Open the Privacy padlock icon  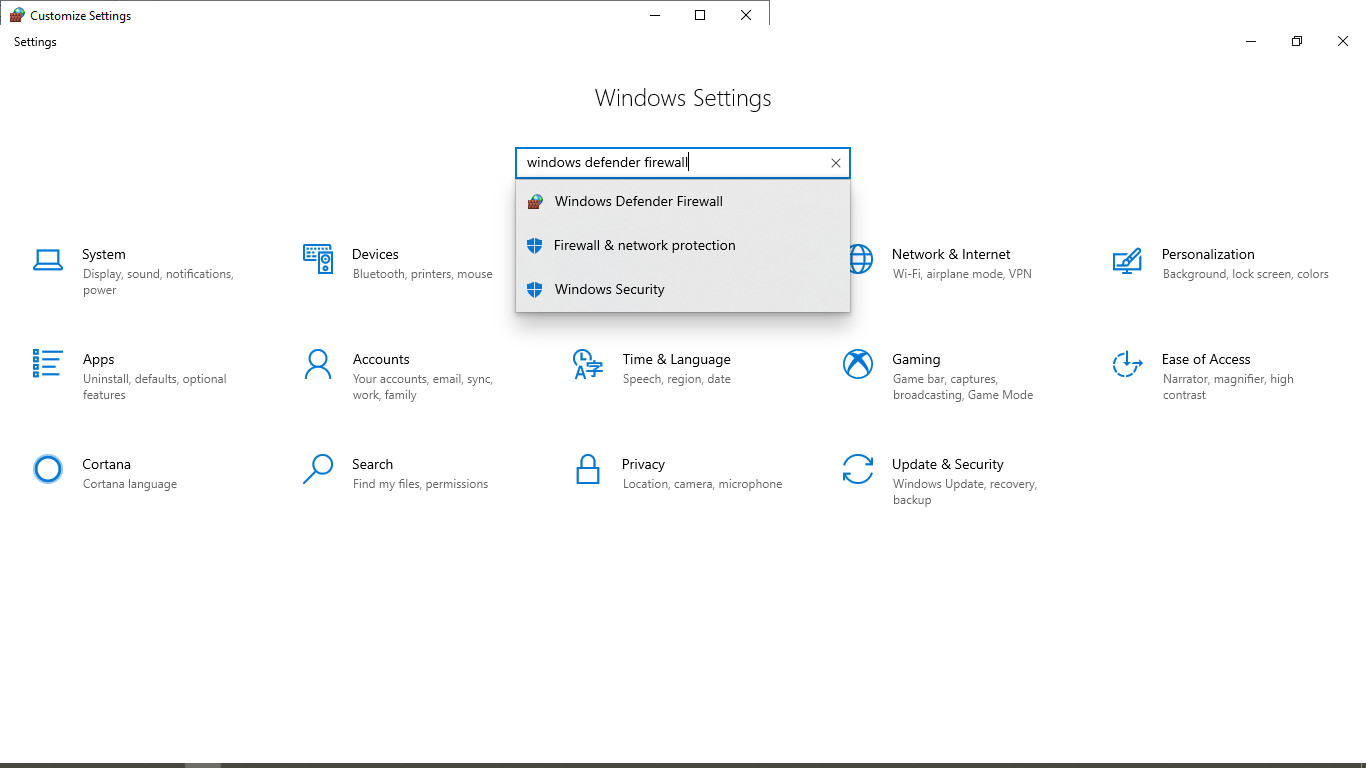pos(588,469)
